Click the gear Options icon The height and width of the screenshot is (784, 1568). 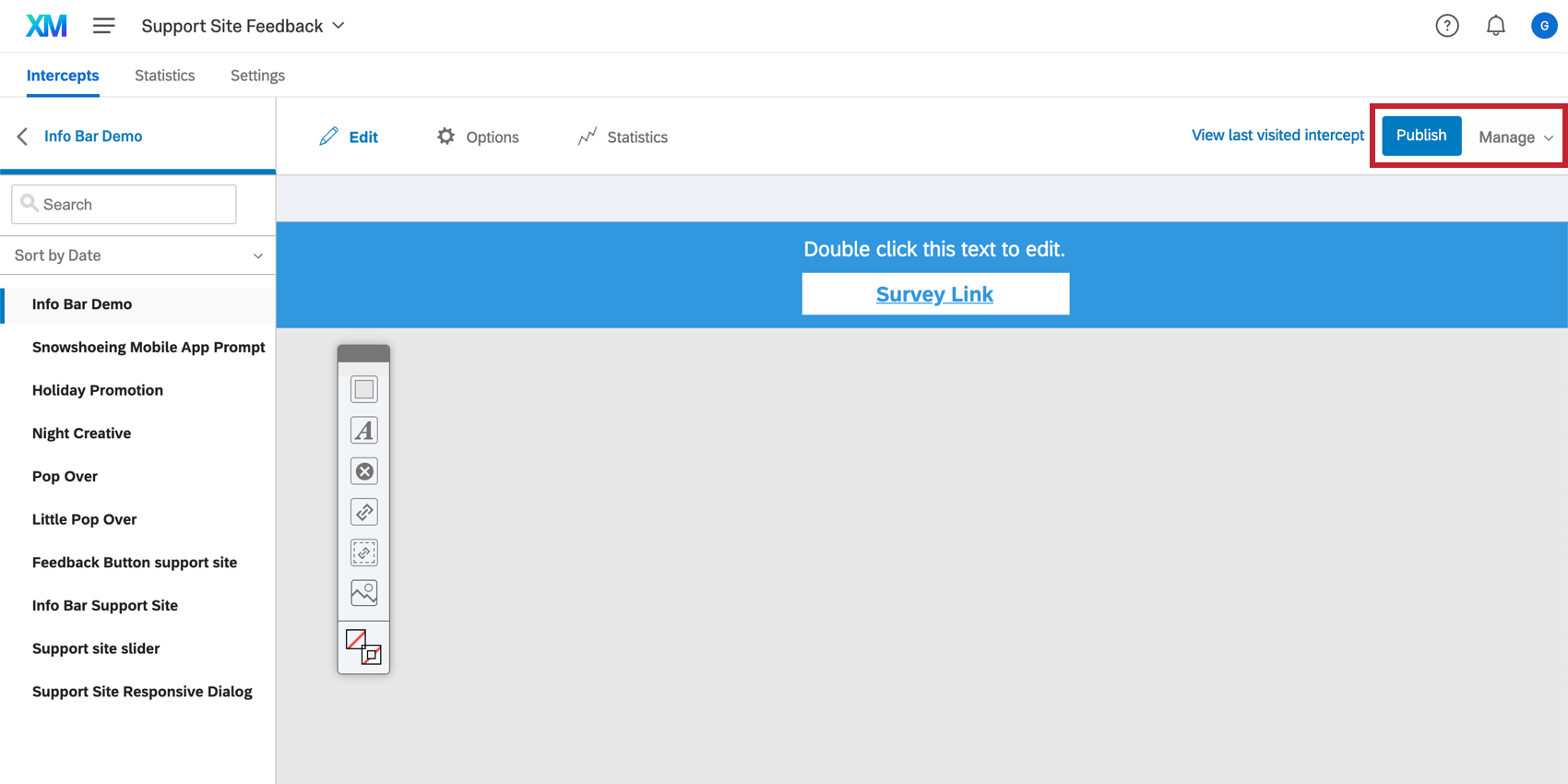pyautogui.click(x=445, y=137)
